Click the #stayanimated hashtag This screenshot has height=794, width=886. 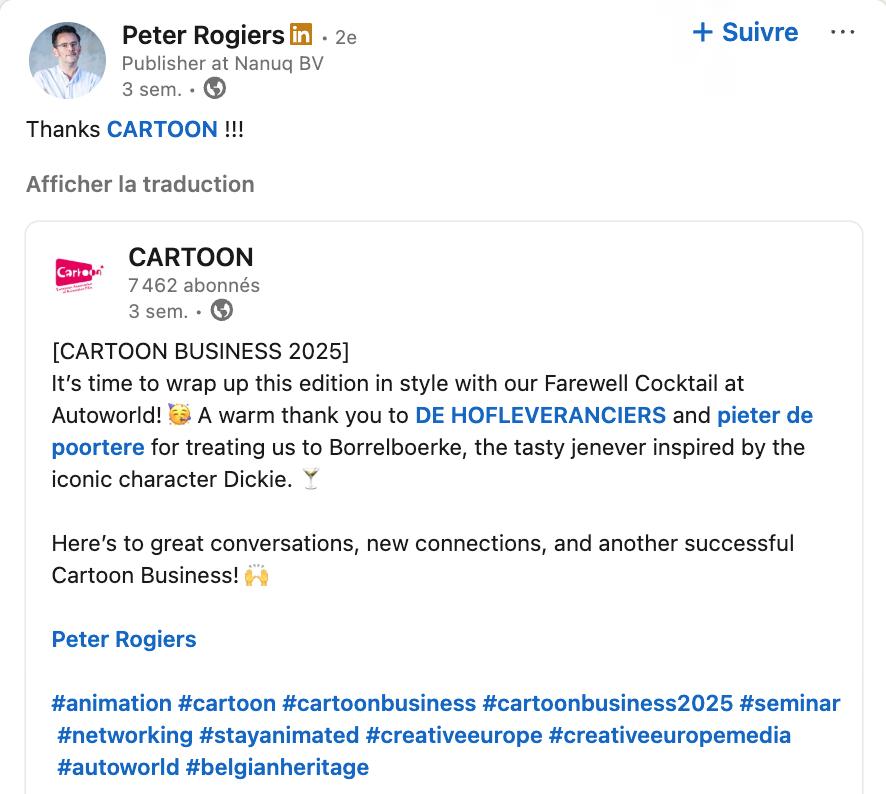pyautogui.click(x=279, y=735)
